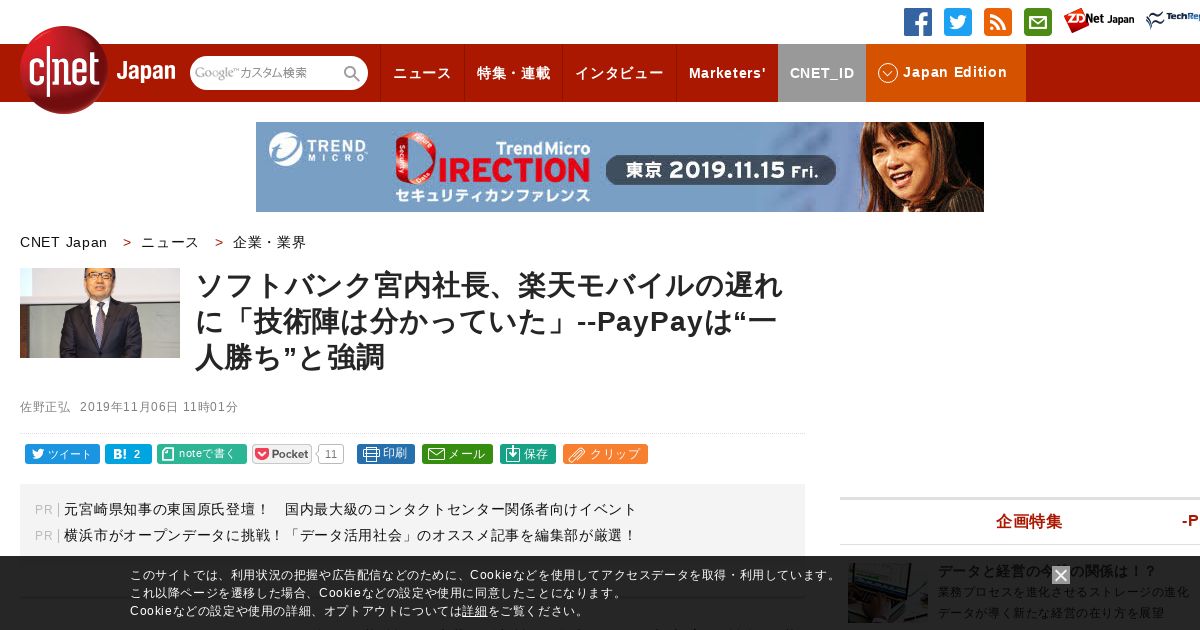Click the date 2019年11月06日 11時01分

(x=159, y=407)
